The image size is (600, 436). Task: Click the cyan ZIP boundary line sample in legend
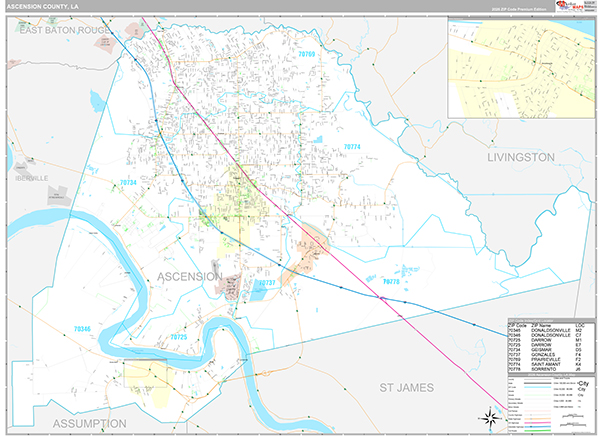point(537,387)
